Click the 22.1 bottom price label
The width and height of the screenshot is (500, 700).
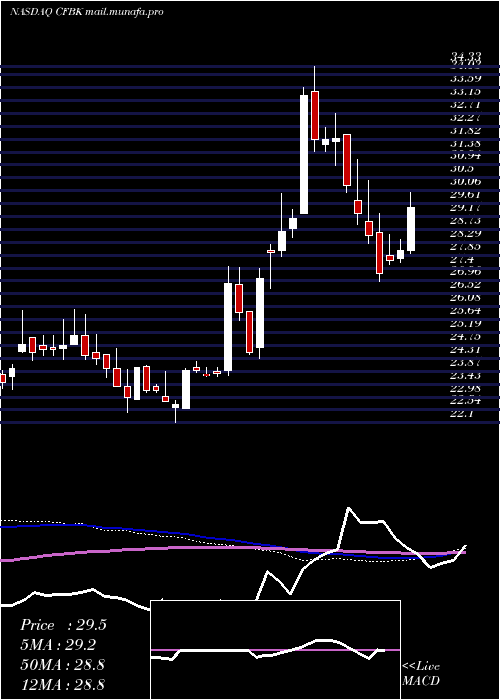(462, 414)
